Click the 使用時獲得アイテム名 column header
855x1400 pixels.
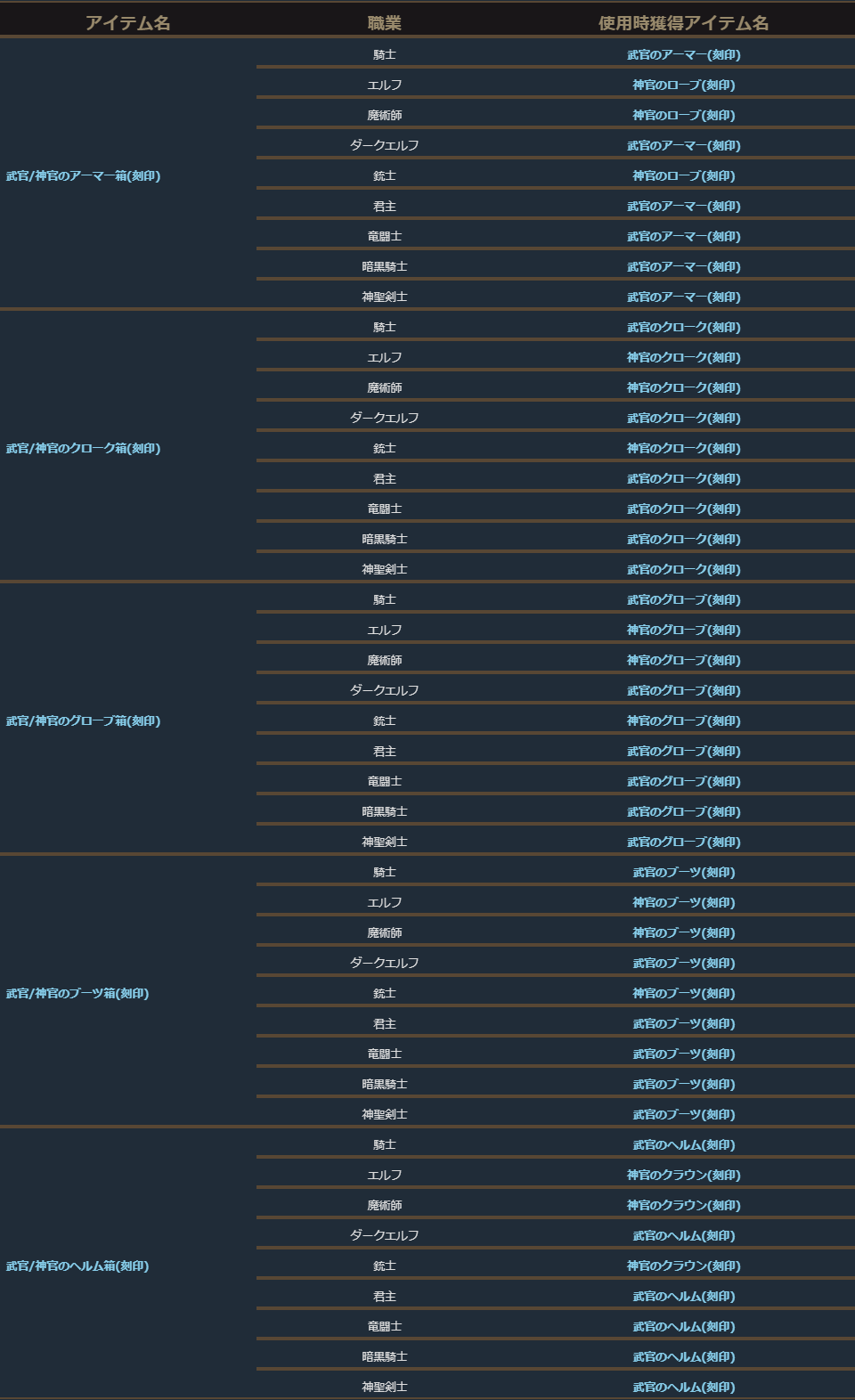tap(683, 23)
